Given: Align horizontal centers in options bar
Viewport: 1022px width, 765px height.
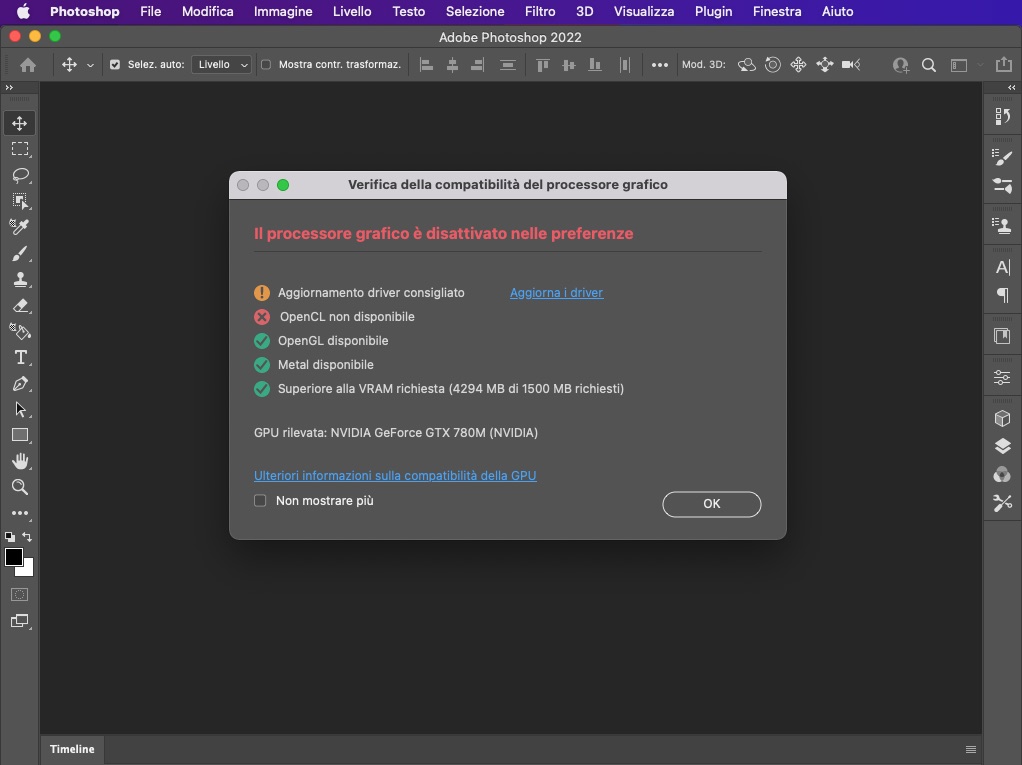Looking at the screenshot, I should coord(452,65).
